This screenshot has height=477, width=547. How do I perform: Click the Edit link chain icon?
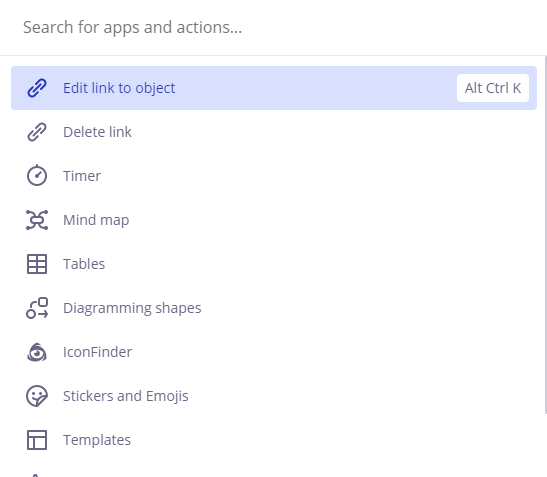[37, 88]
